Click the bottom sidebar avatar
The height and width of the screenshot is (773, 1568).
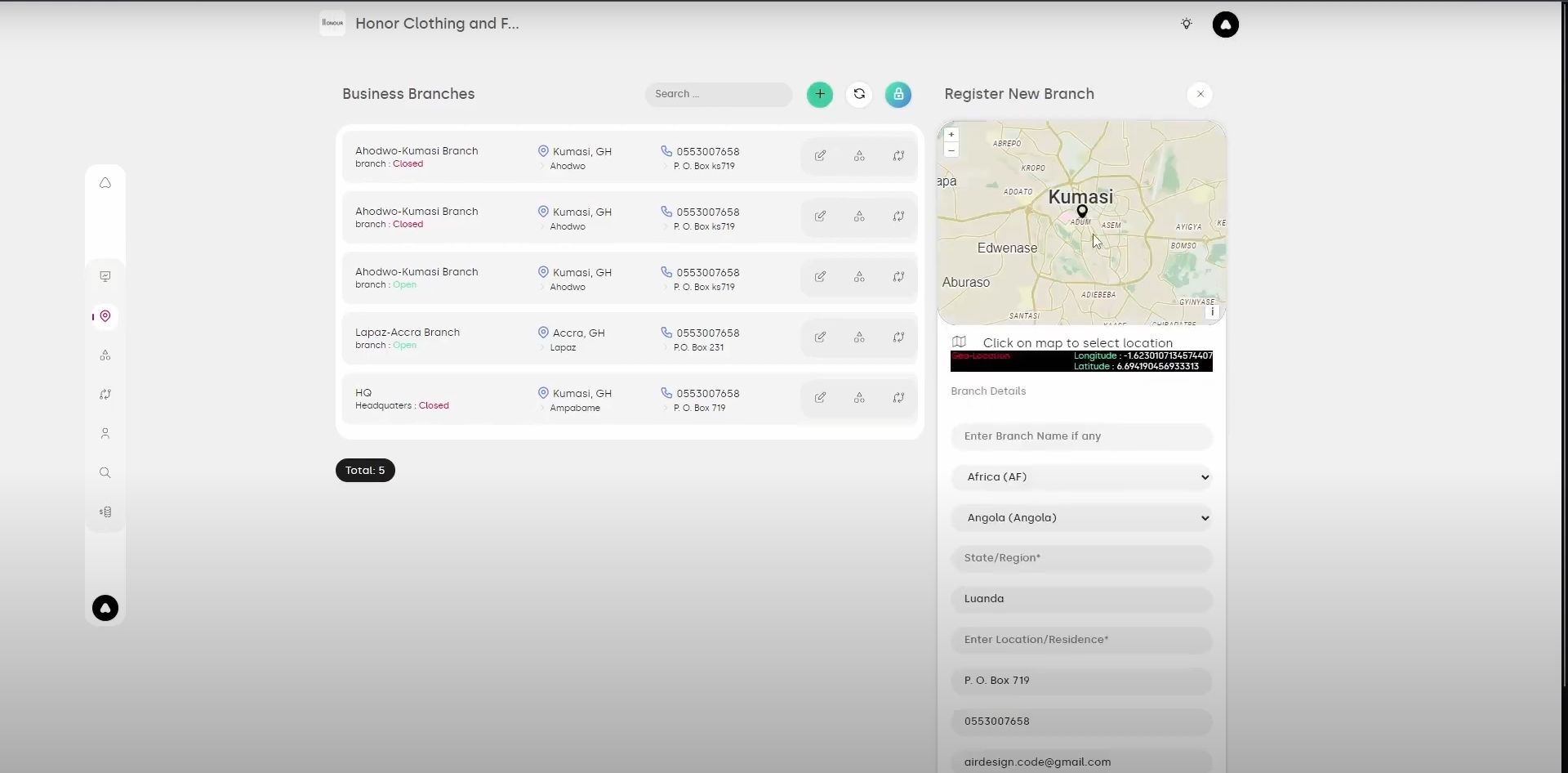pyautogui.click(x=105, y=608)
